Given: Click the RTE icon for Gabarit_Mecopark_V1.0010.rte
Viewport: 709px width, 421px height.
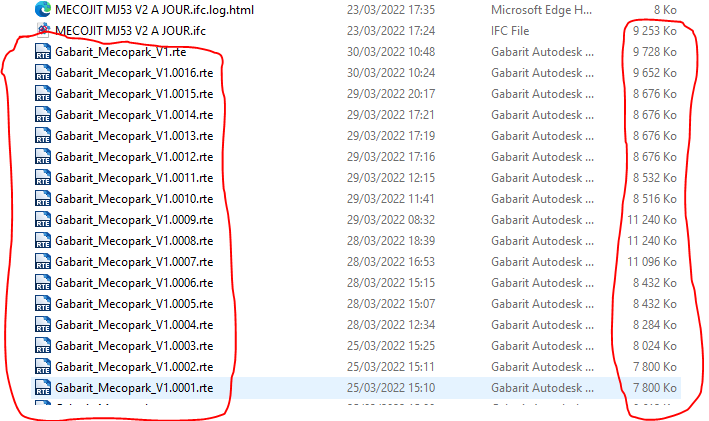Looking at the screenshot, I should (43, 198).
